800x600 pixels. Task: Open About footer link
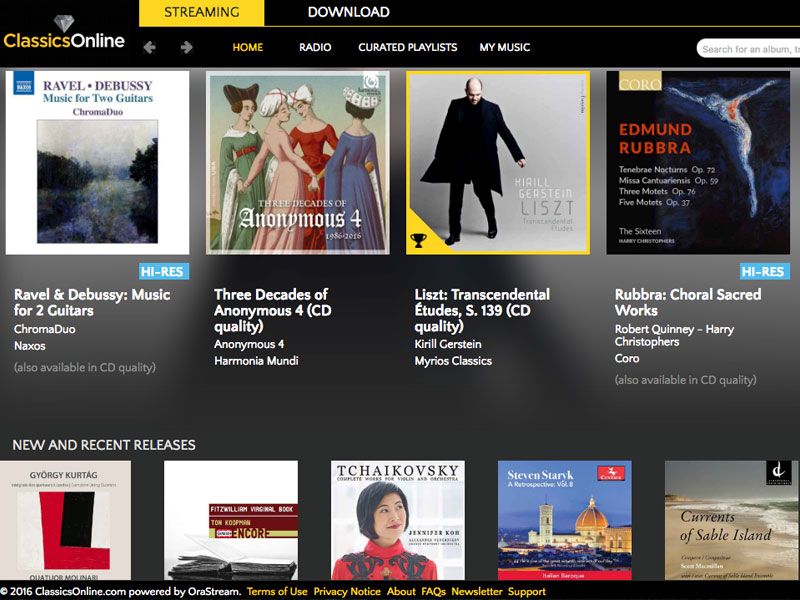401,592
